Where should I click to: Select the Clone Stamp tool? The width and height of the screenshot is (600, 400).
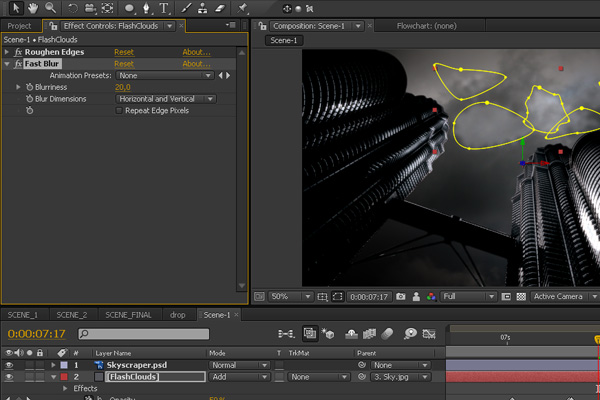202,8
